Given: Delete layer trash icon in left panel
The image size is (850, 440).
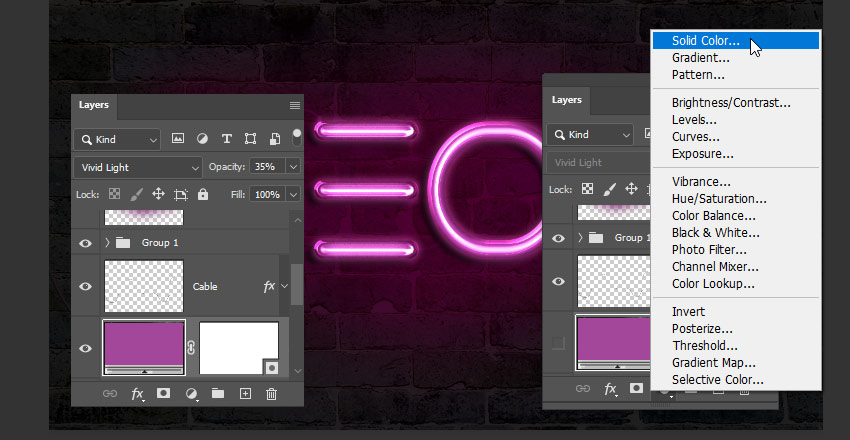Looking at the screenshot, I should pyautogui.click(x=272, y=393).
